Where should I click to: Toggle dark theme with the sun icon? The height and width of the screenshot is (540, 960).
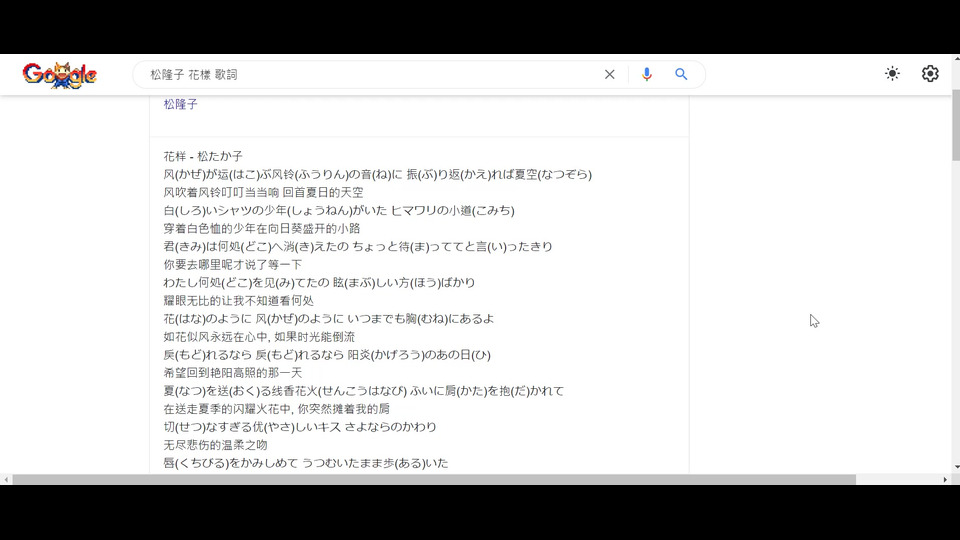[x=892, y=73]
